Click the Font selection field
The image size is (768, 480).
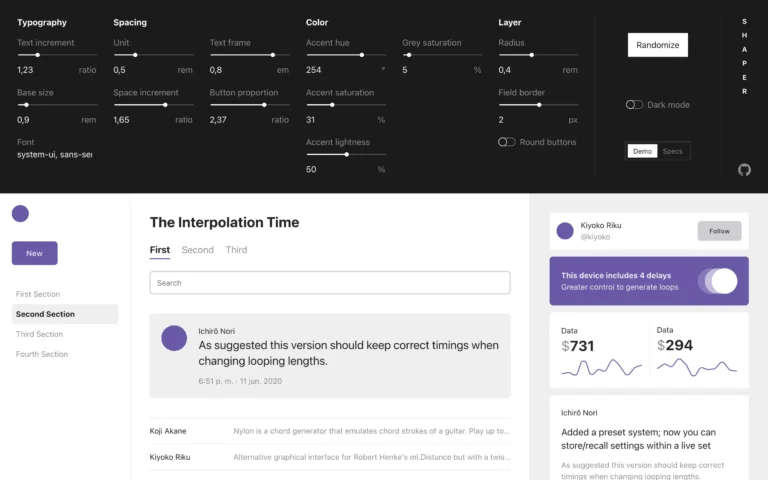point(55,155)
